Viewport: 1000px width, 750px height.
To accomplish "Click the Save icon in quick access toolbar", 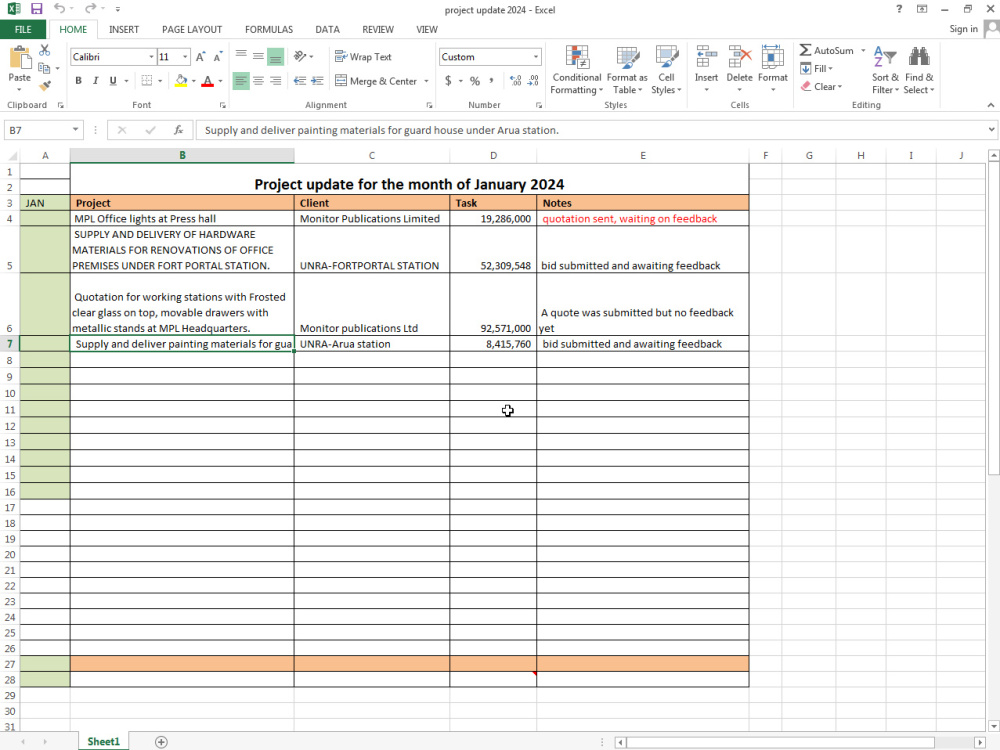I will (36, 9).
